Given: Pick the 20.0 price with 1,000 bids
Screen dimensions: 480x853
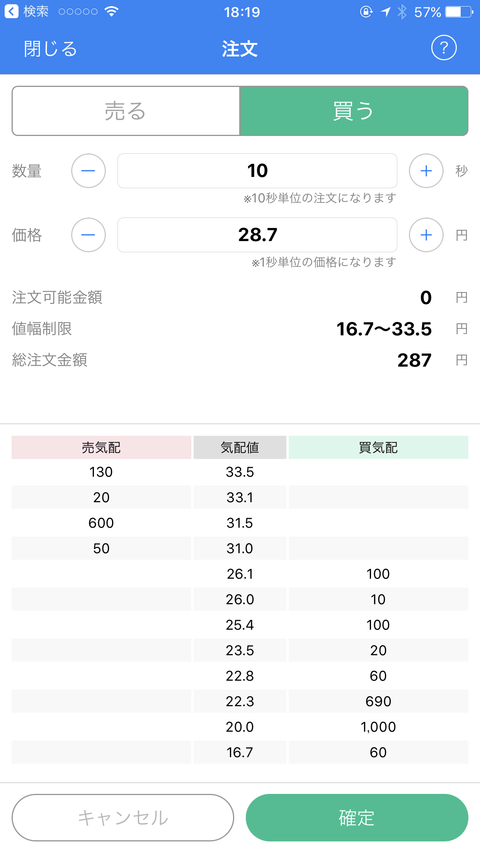Looking at the screenshot, I should click(240, 727).
